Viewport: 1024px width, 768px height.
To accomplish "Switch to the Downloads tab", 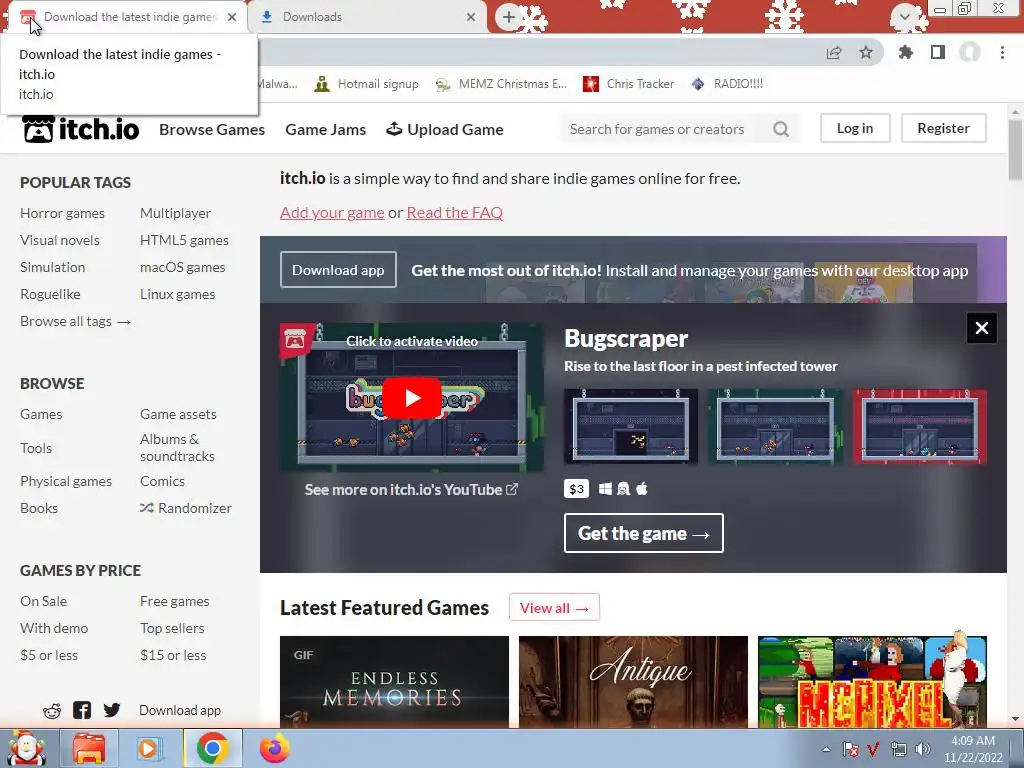I will click(x=369, y=17).
